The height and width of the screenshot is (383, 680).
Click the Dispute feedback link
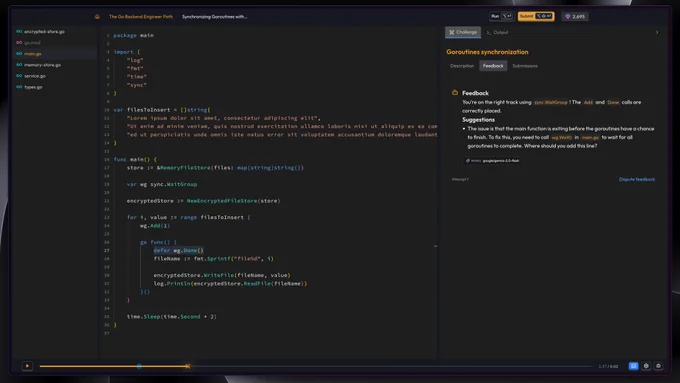[x=637, y=179]
